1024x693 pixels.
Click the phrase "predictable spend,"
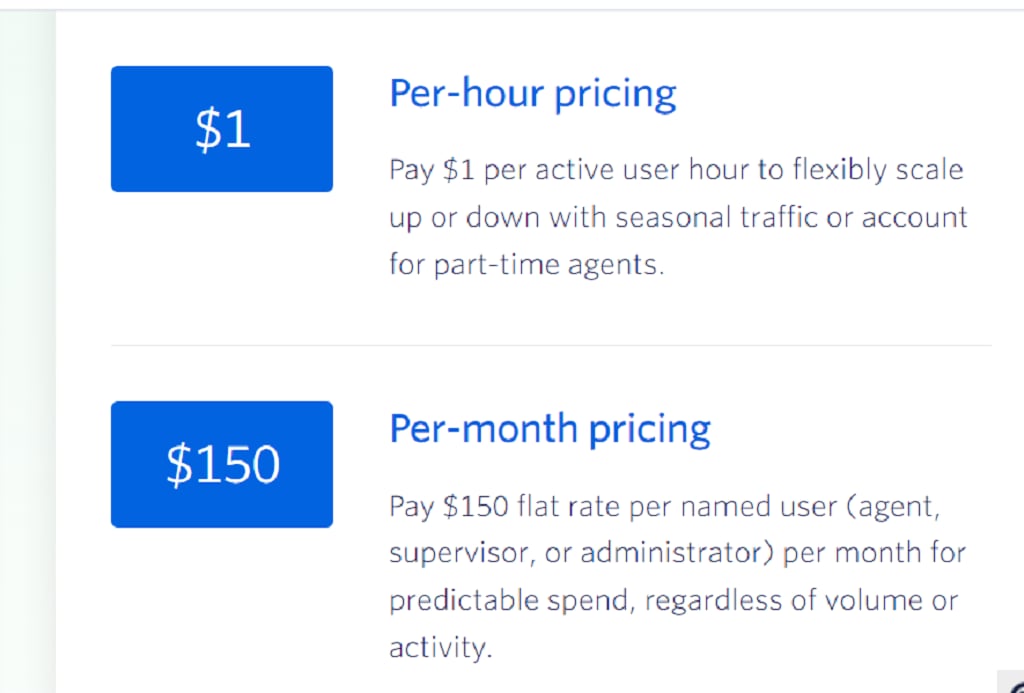pos(512,602)
